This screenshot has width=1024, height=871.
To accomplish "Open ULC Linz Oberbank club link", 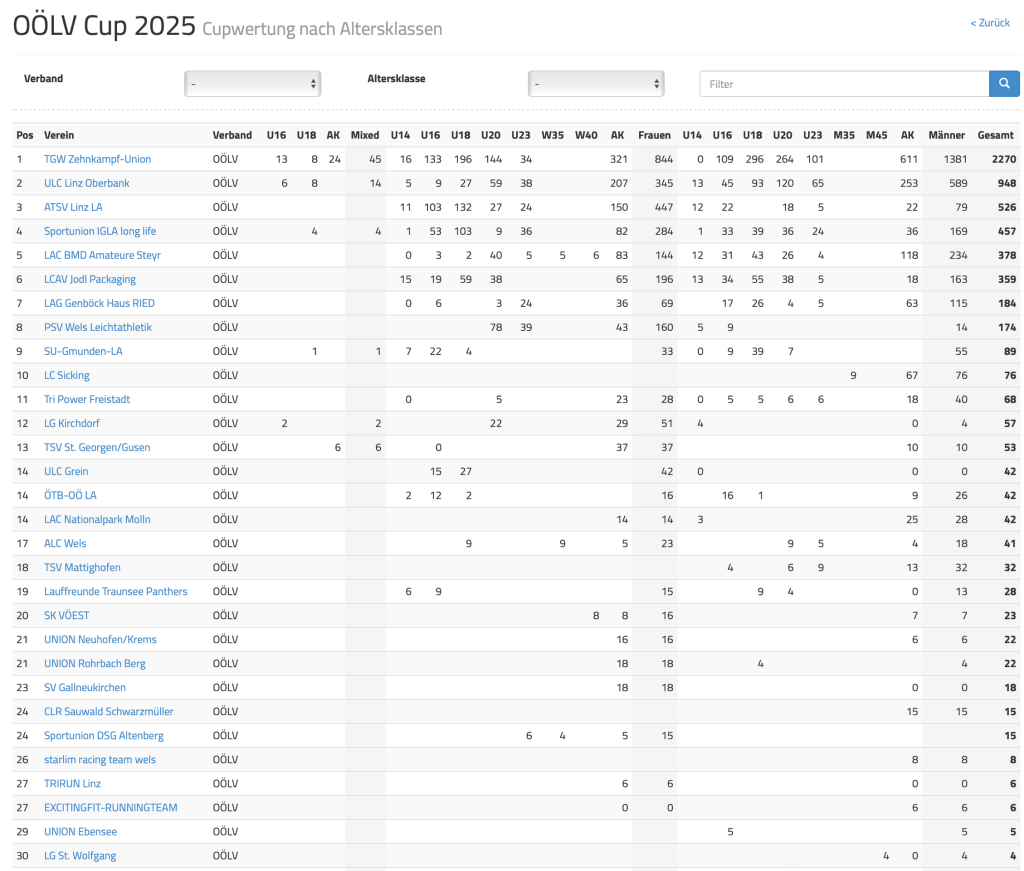I will [86, 183].
